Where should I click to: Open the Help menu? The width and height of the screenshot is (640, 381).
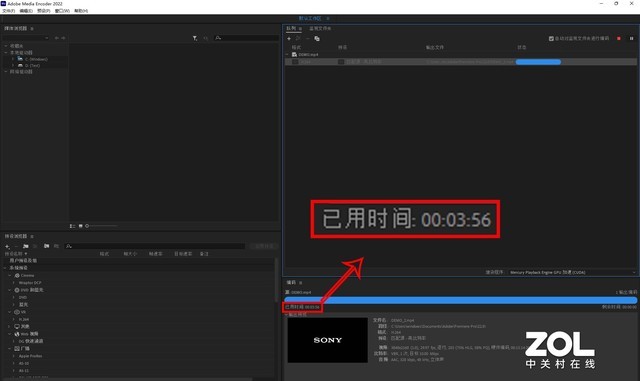(81, 11)
